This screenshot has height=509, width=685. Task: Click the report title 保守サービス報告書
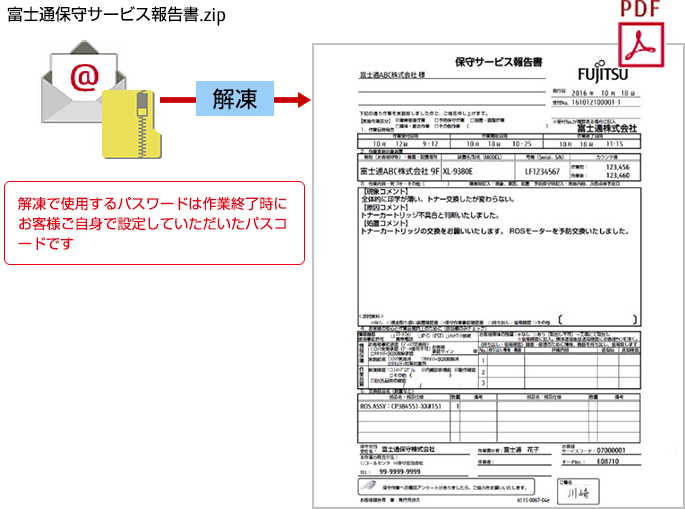pos(498,62)
